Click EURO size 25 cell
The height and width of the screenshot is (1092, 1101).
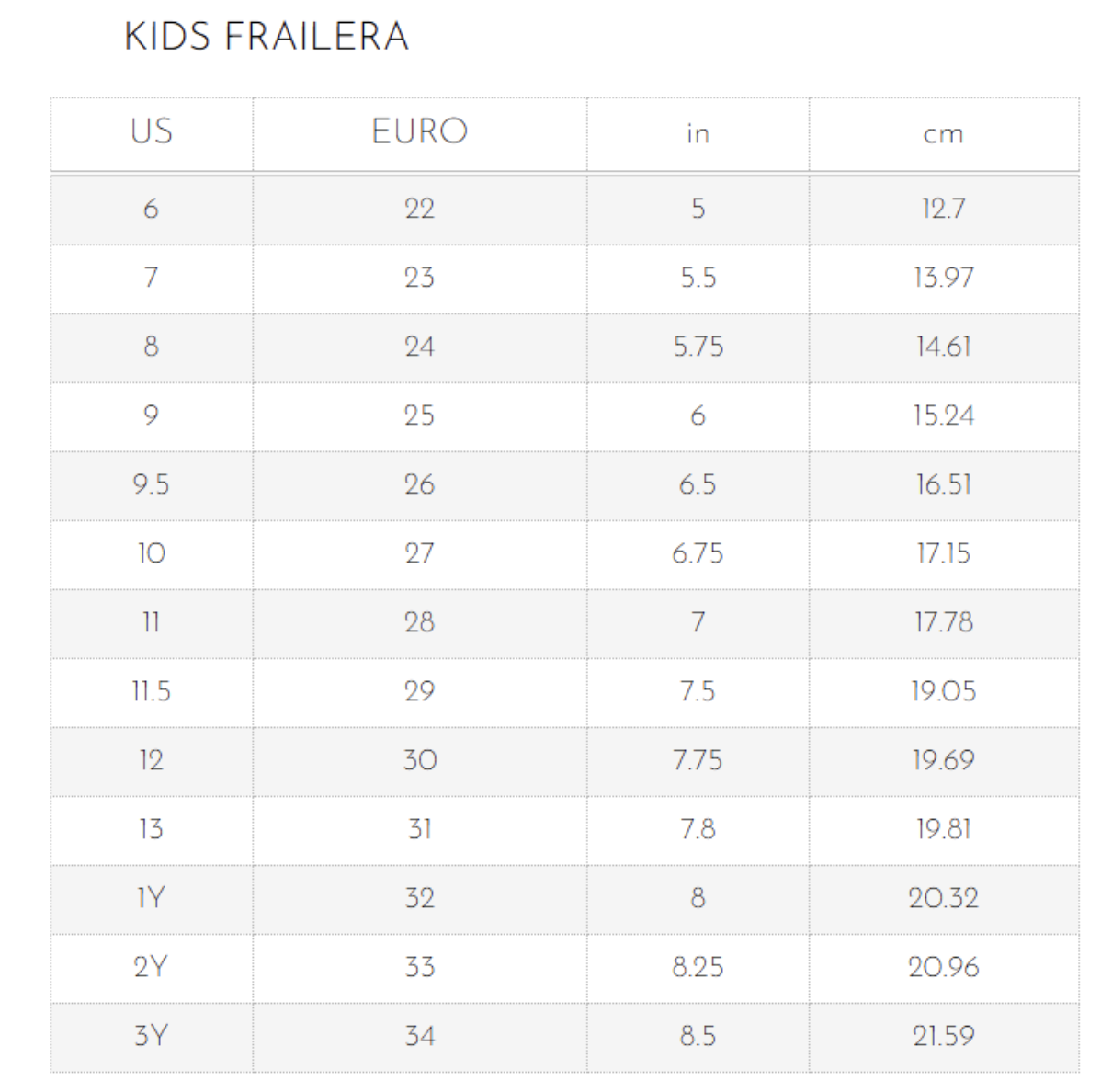click(420, 415)
